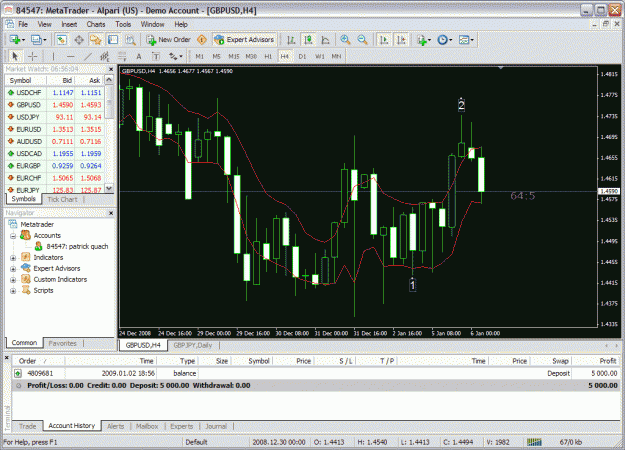Switch to candlestick chart display icon
625x450 pixels.
coord(308,40)
